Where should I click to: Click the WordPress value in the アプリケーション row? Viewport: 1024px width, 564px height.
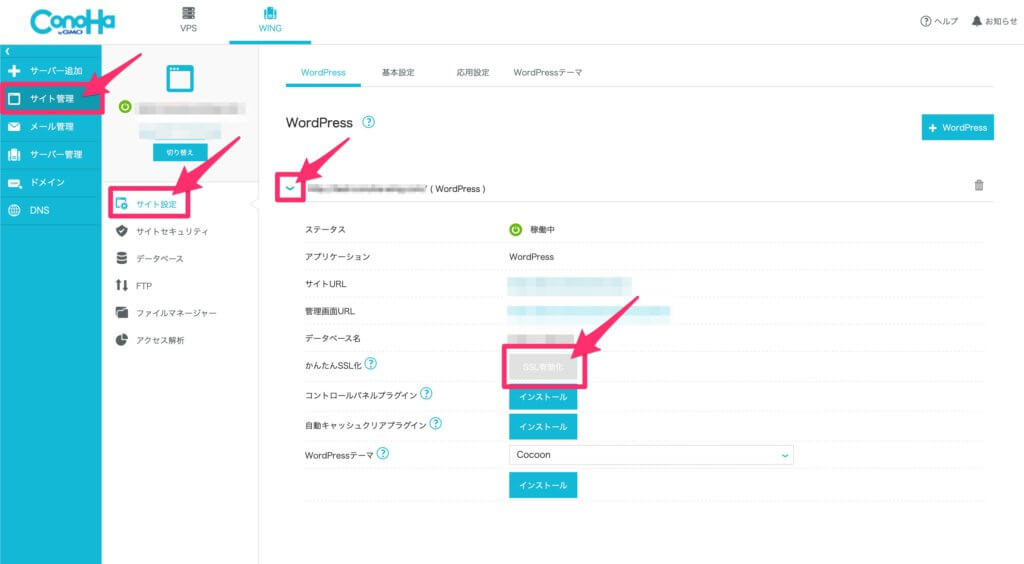tap(532, 257)
